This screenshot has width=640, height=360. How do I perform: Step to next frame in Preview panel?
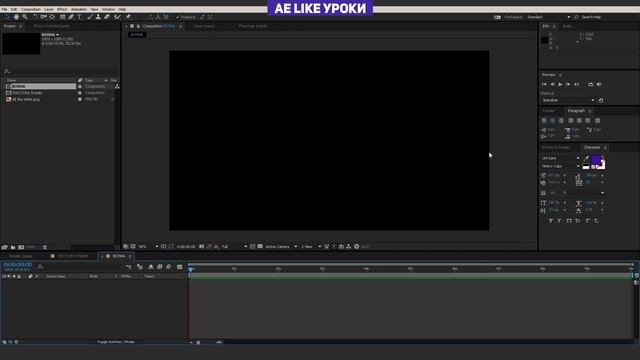click(x=568, y=84)
